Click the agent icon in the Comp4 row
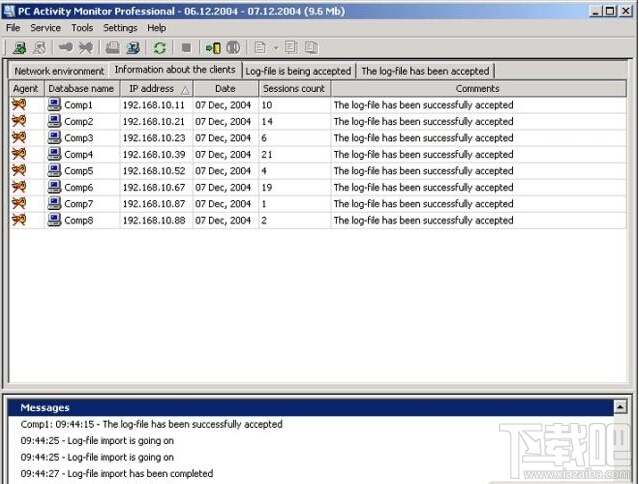The image size is (639, 484). tap(19, 154)
